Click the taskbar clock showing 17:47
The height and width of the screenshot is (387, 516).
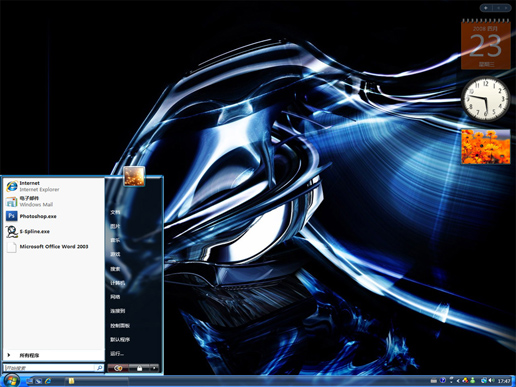504,381
